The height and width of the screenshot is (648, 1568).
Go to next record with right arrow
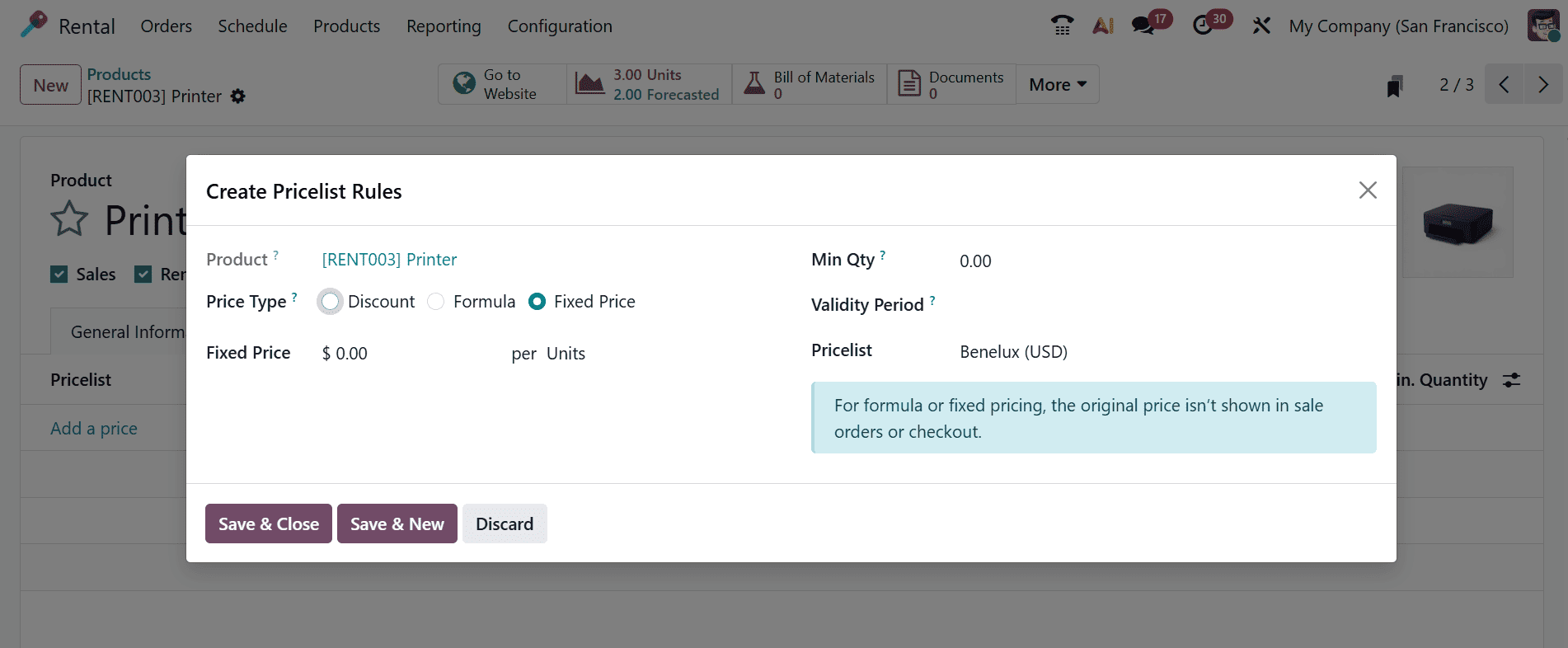coord(1542,84)
